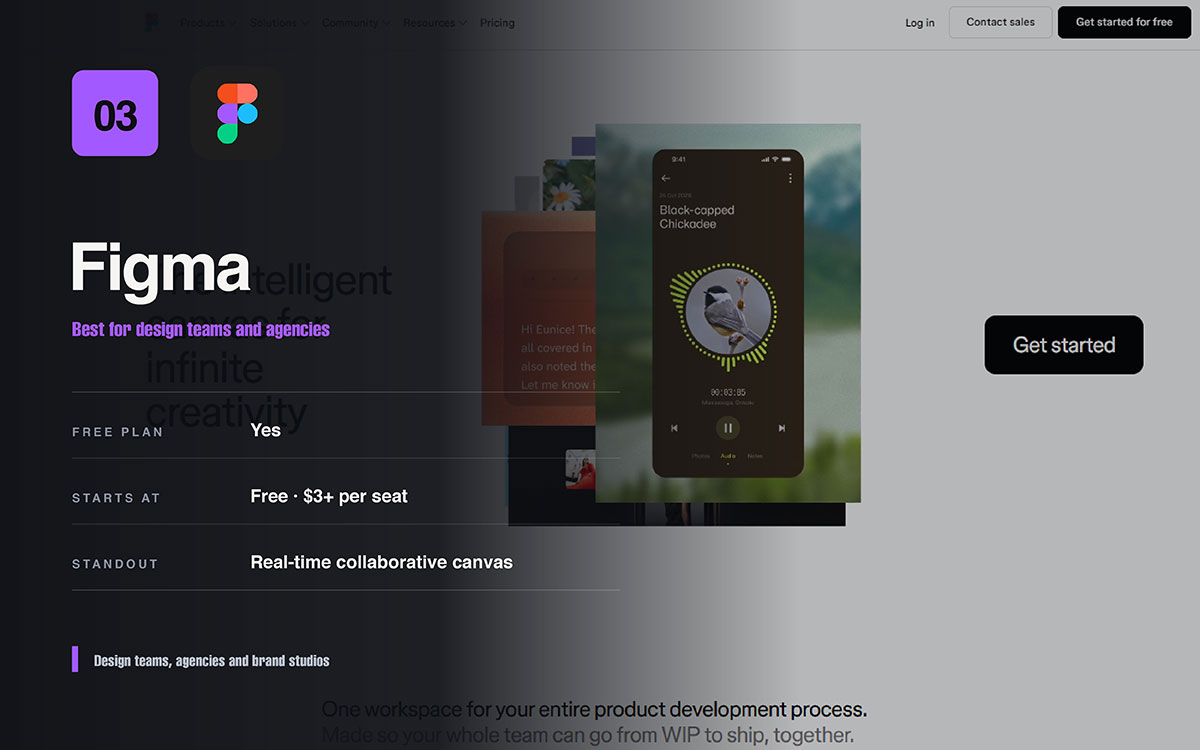Expand the Solutions dropdown menu
Screen dimensions: 1200x750
(x=279, y=22)
